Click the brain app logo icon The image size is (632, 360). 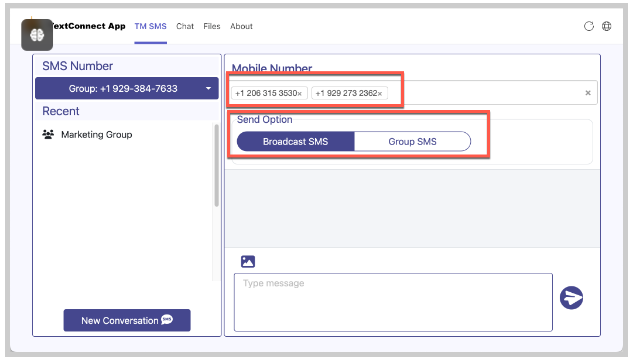pos(37,35)
